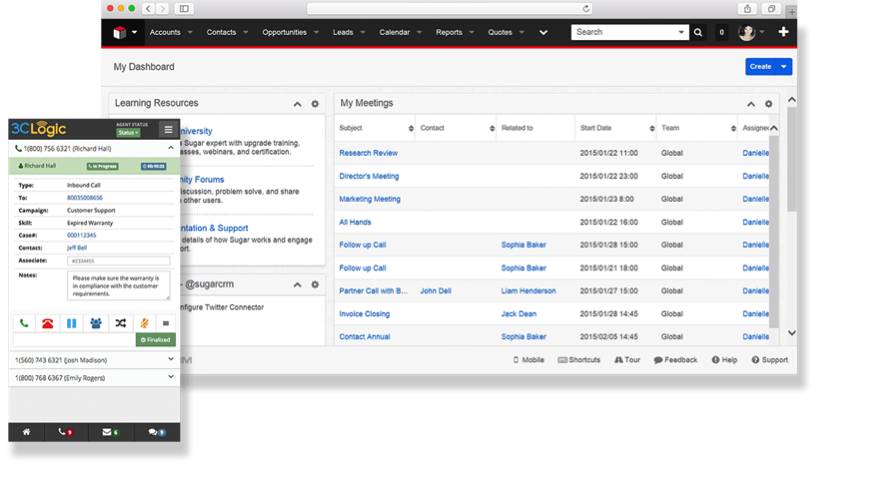The width and height of the screenshot is (870, 495).
Task: Collapse the My Meetings dashlet
Action: click(x=751, y=104)
